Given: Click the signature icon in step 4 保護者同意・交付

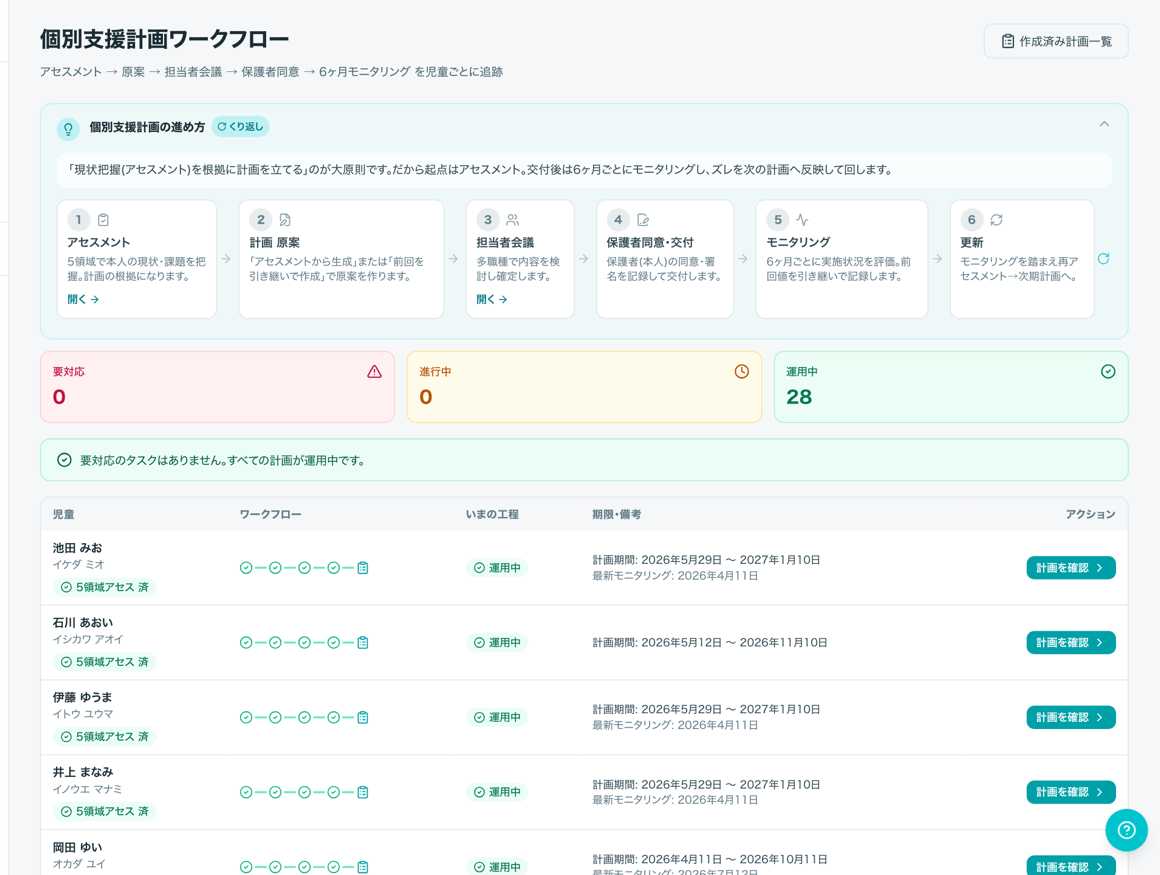Looking at the screenshot, I should (643, 220).
